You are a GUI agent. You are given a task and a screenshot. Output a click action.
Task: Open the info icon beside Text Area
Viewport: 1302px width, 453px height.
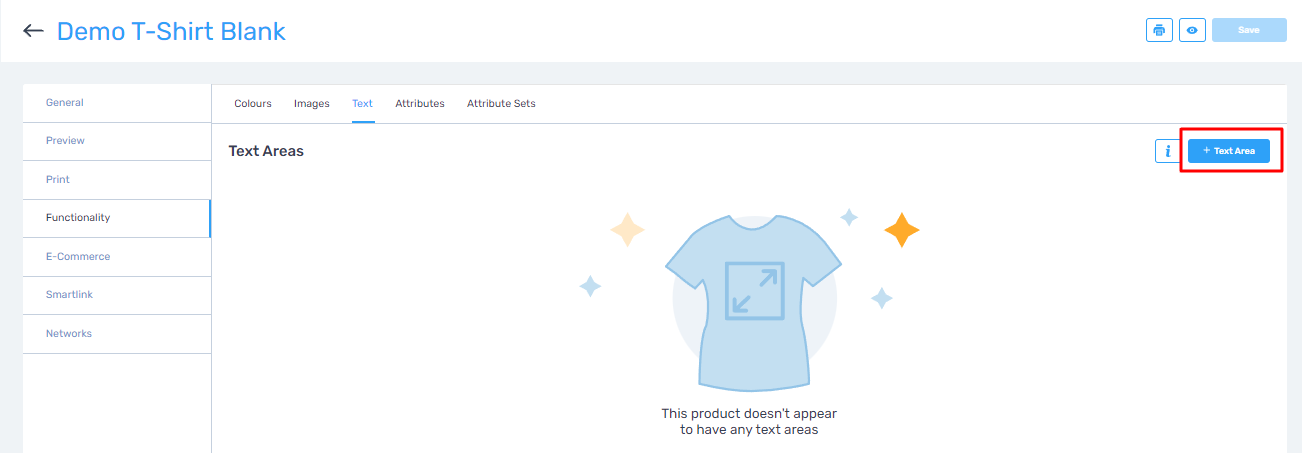[x=1167, y=151]
